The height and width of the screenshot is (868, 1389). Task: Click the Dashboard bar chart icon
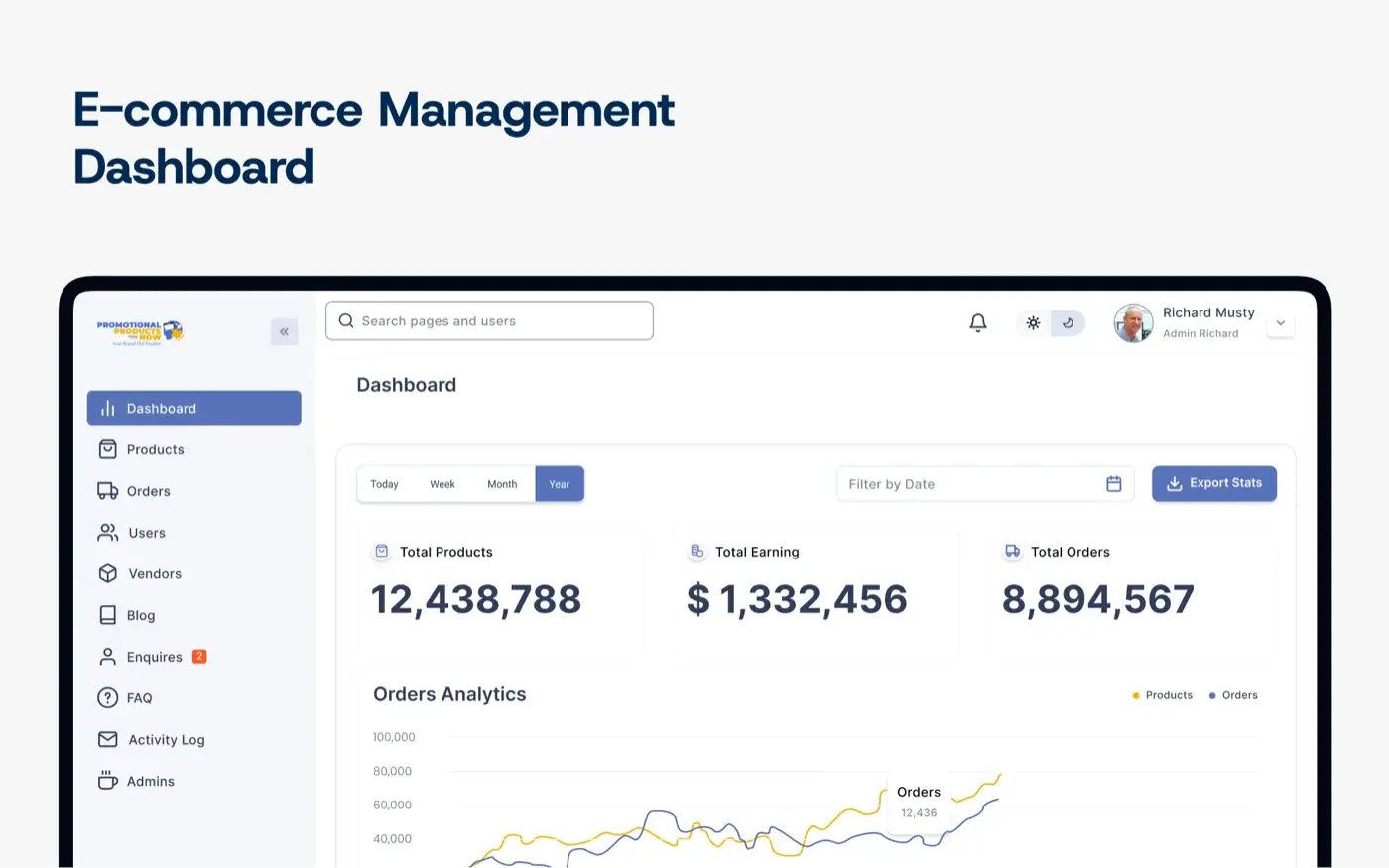point(108,408)
